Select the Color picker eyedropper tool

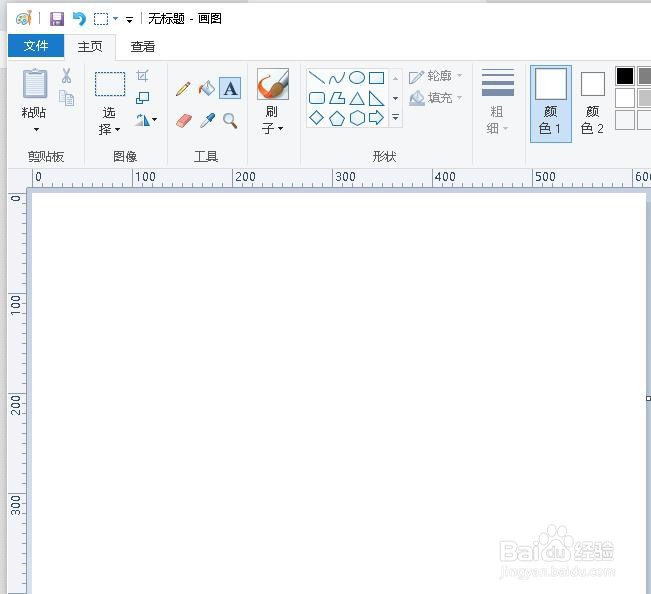(x=207, y=120)
